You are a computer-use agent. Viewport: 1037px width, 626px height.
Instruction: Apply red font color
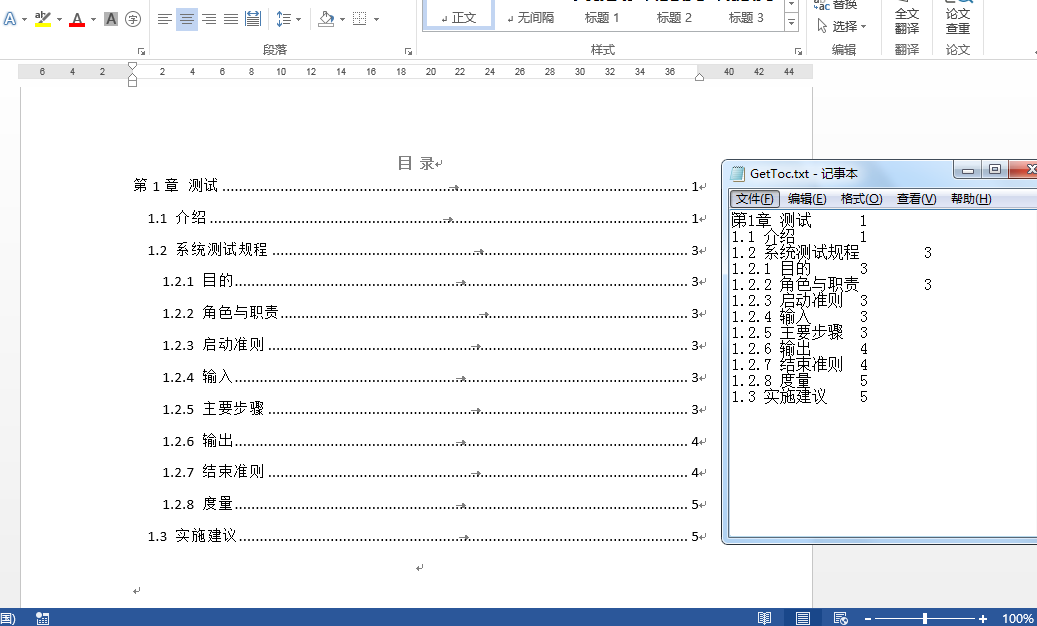tap(77, 19)
